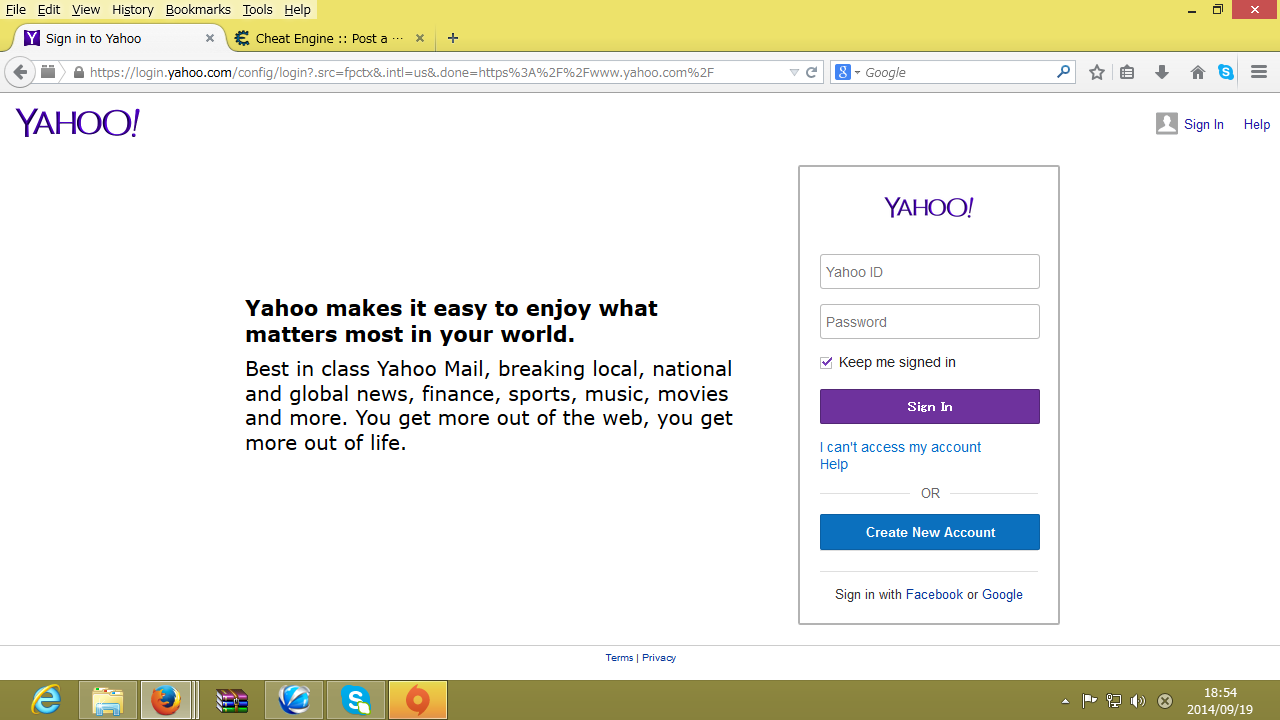Expand the URL bar history dropdown
Viewport: 1280px width, 720px height.
click(x=794, y=72)
